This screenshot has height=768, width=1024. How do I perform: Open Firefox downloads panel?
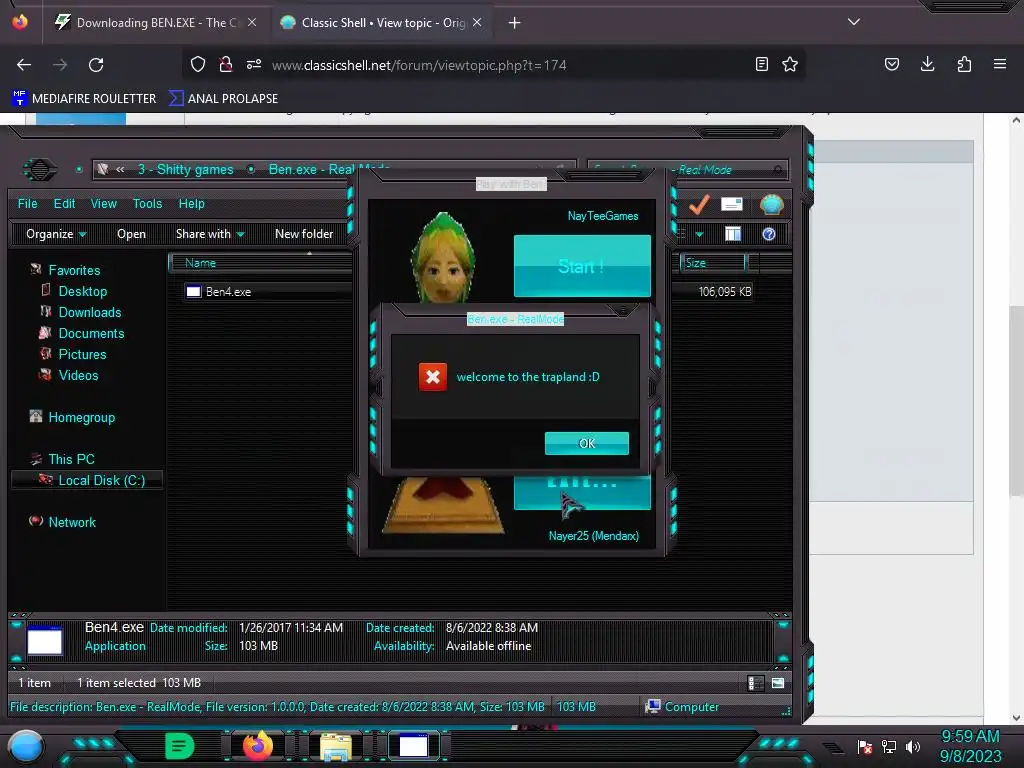pos(927,64)
